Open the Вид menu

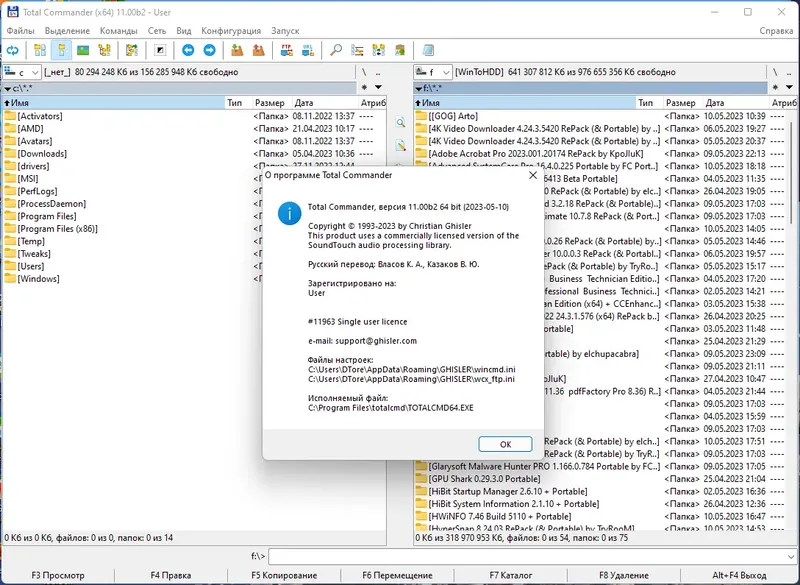pos(184,31)
